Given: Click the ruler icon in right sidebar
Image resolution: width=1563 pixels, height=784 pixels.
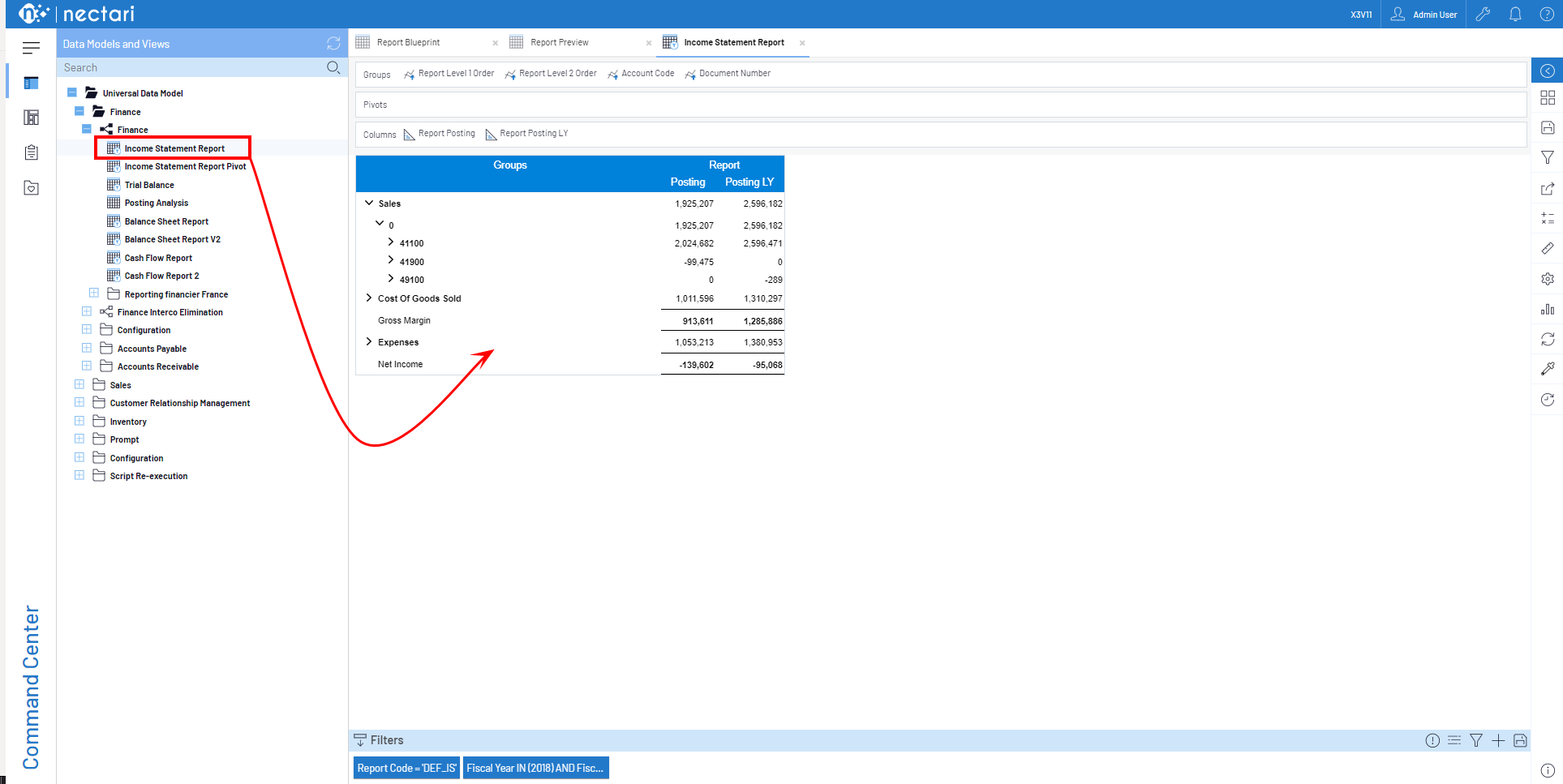Looking at the screenshot, I should coord(1547,248).
